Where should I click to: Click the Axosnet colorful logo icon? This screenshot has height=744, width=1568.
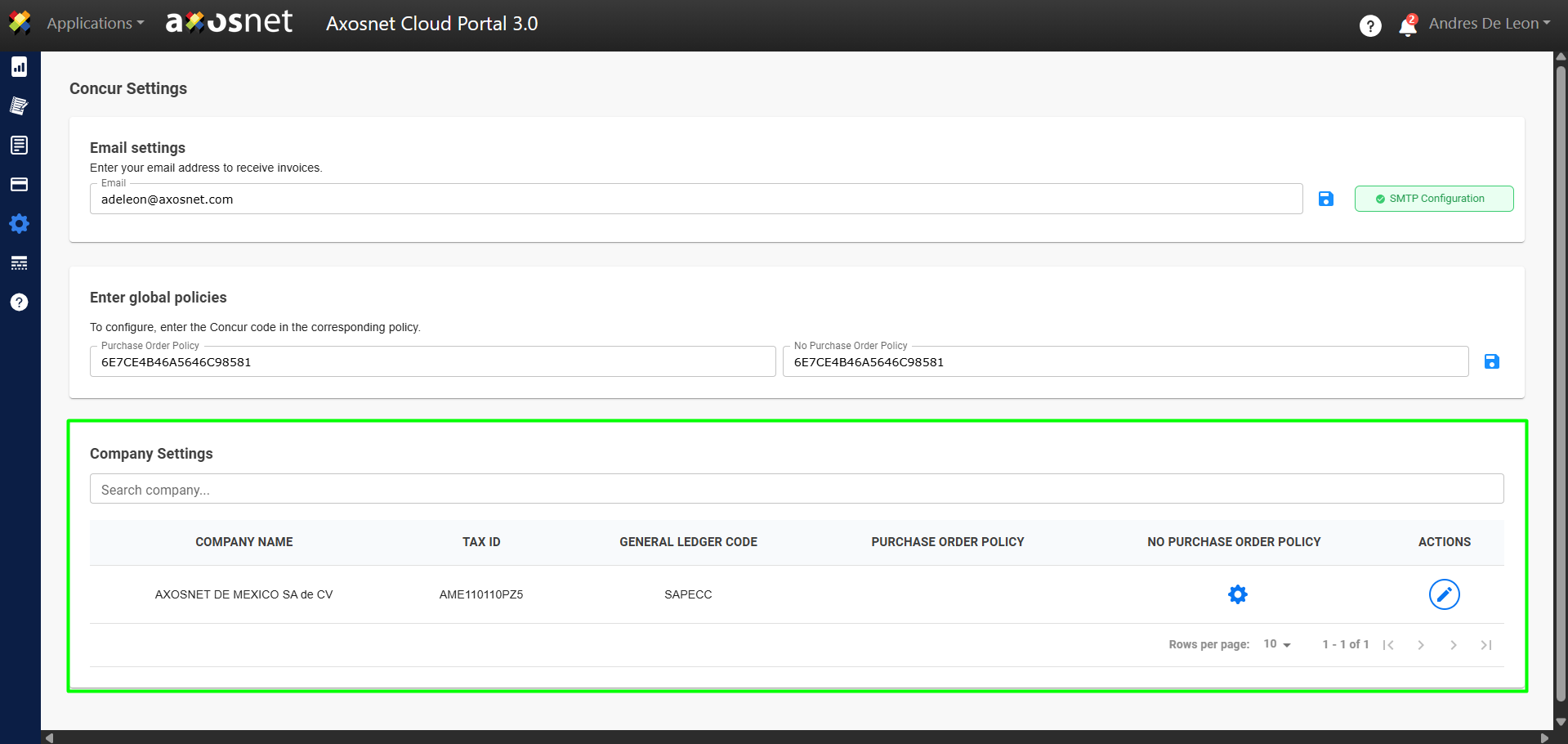pyautogui.click(x=20, y=23)
